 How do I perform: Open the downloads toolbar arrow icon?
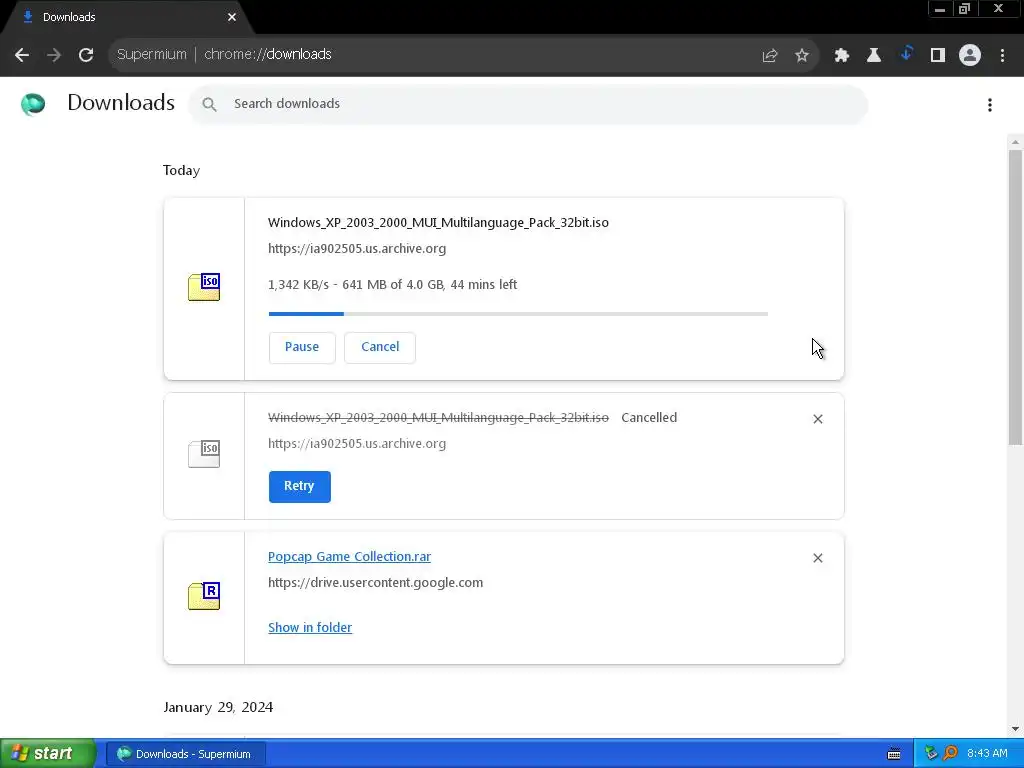point(906,54)
